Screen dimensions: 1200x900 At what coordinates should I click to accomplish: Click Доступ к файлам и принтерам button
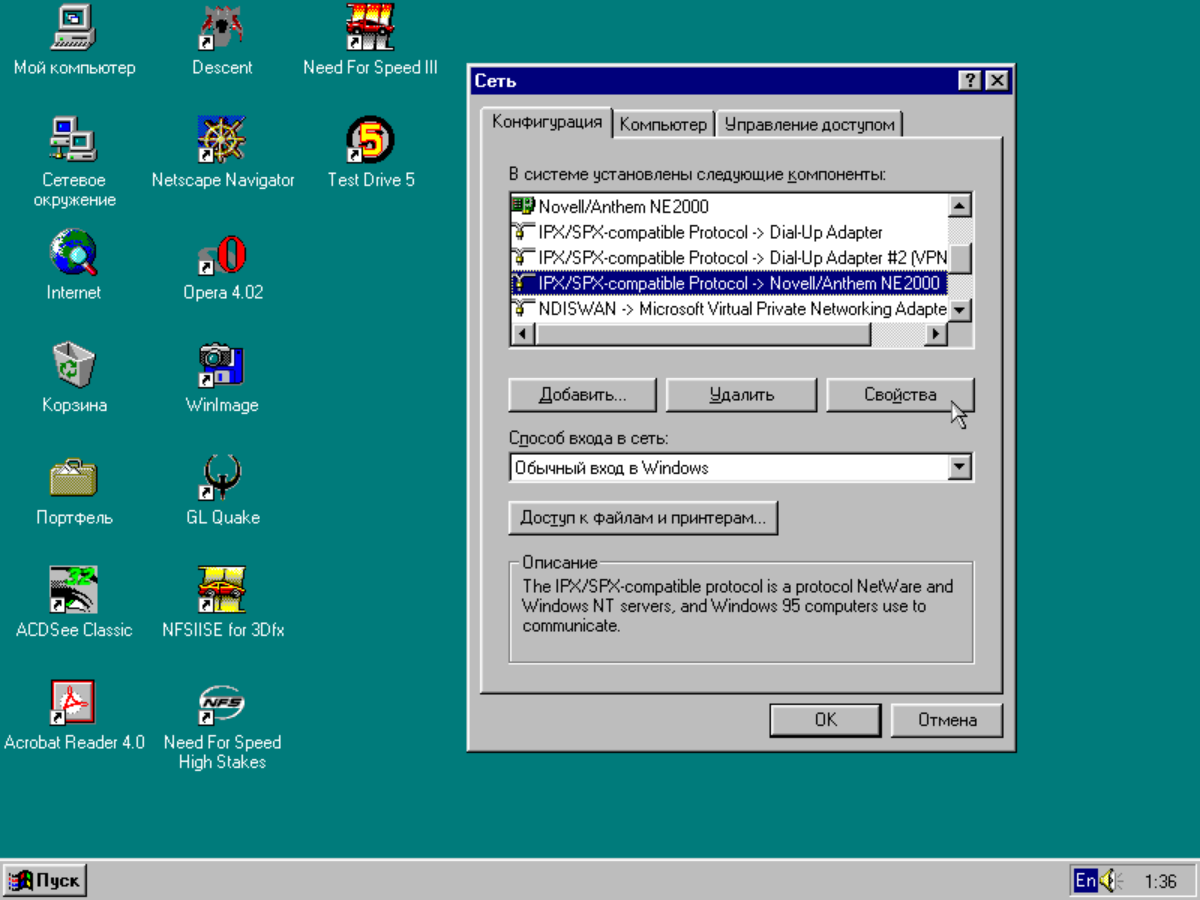click(x=643, y=518)
